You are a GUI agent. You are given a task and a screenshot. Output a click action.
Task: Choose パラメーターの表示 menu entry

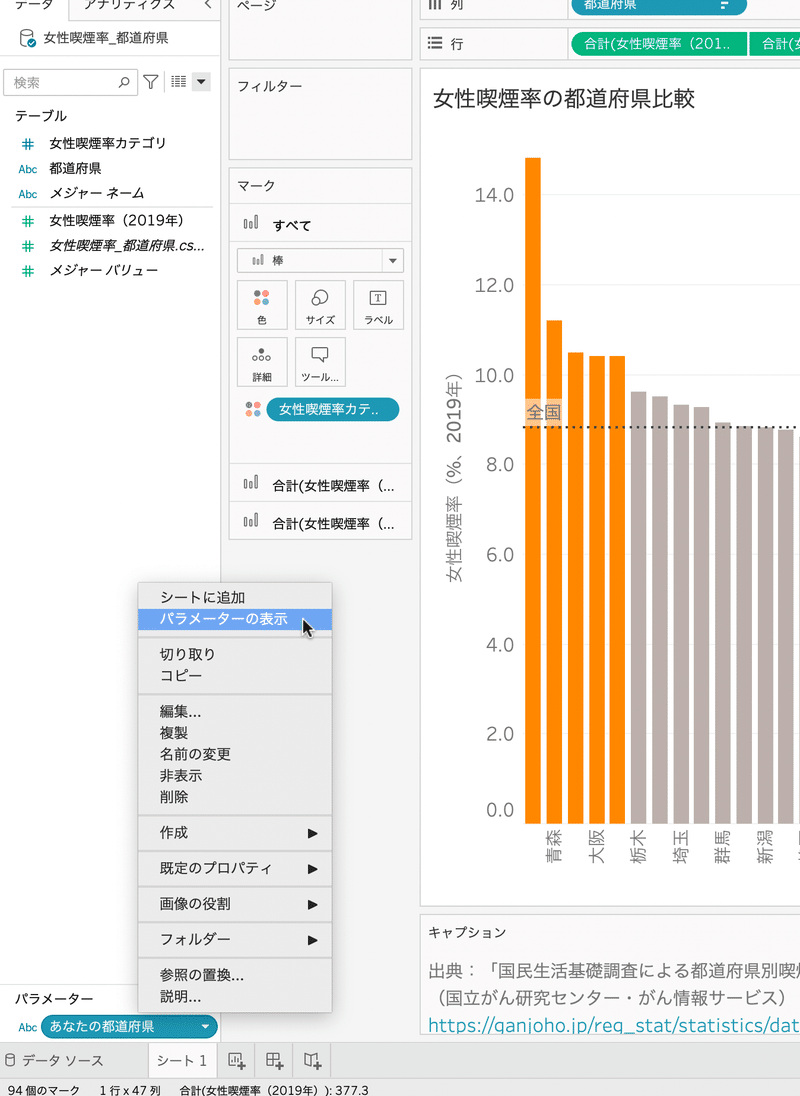pyautogui.click(x=235, y=619)
